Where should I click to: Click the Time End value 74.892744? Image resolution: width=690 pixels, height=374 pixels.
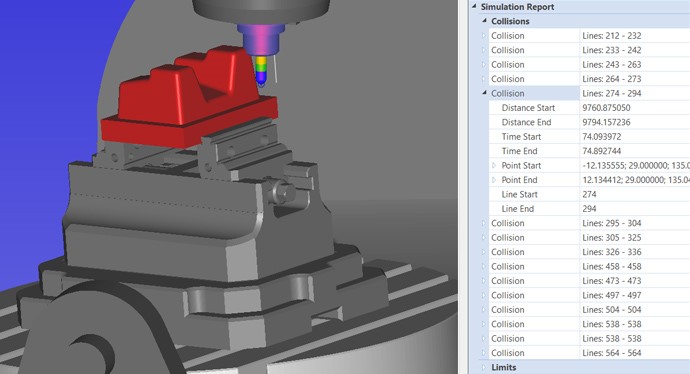[602, 151]
